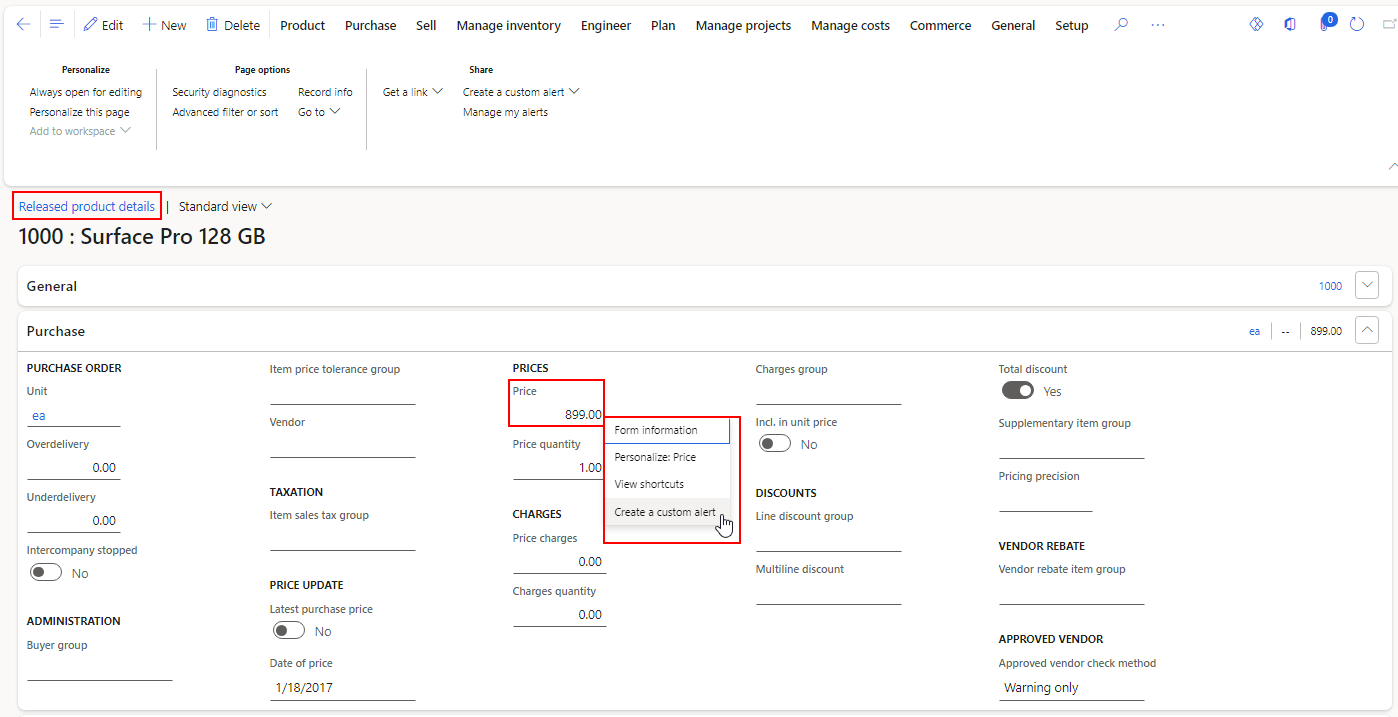
Task: Select Create a custom alert context entry
Action: coord(667,512)
